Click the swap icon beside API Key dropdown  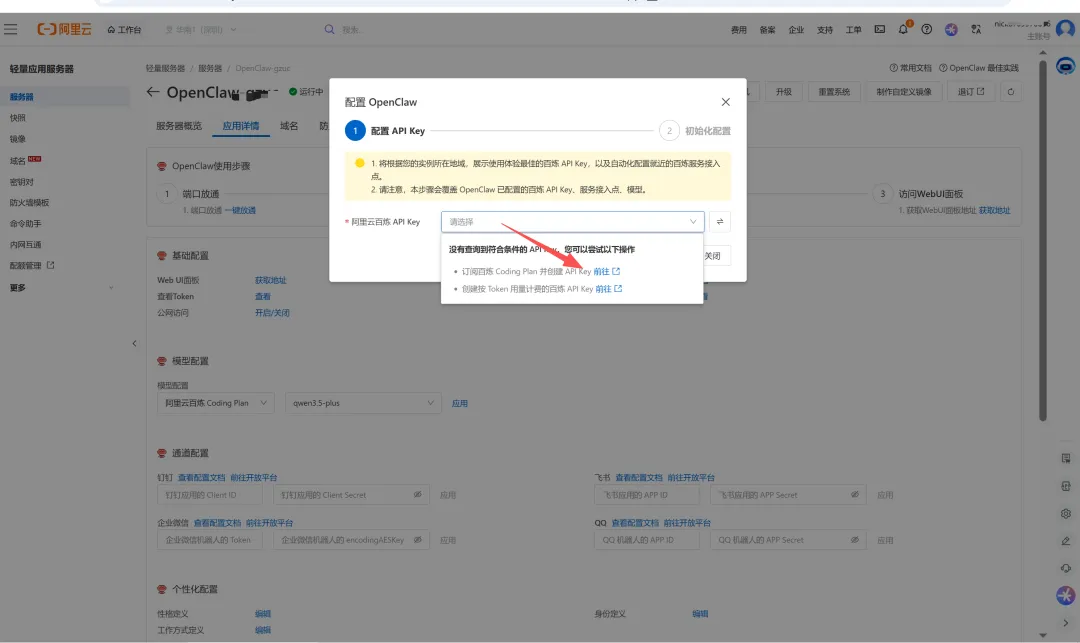point(720,222)
